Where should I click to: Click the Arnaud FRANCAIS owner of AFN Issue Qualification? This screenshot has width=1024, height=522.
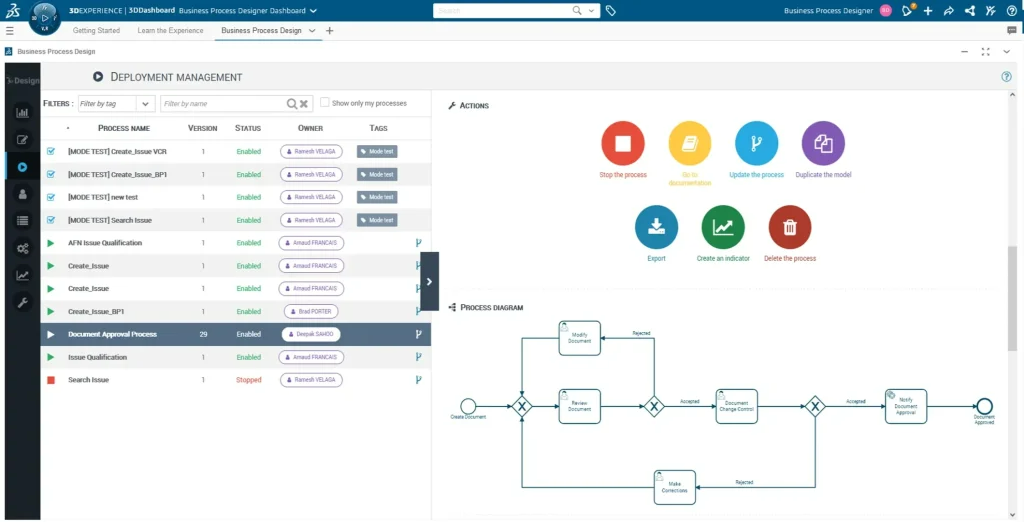(x=312, y=243)
